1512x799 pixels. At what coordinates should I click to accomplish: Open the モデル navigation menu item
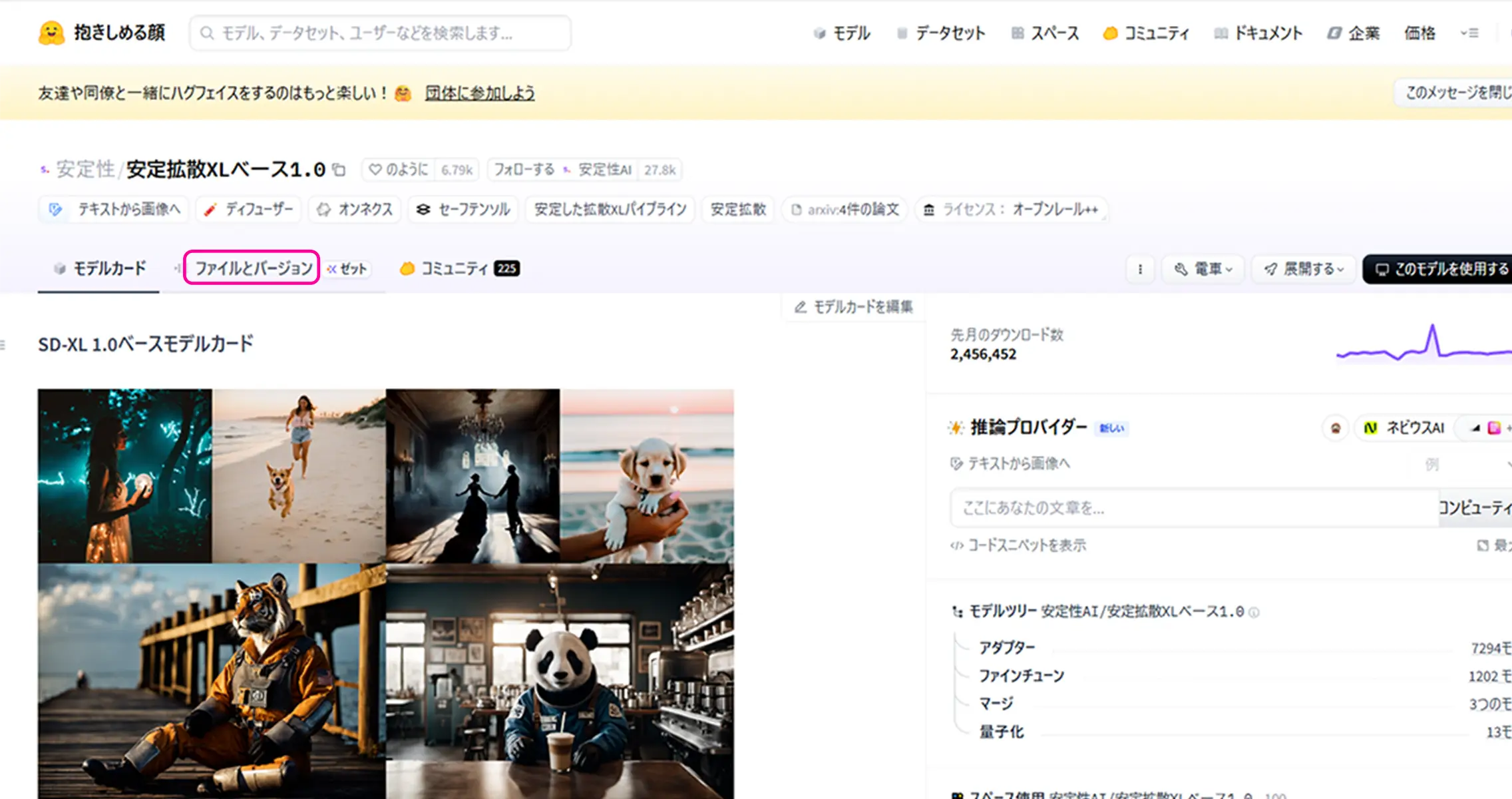(842, 33)
